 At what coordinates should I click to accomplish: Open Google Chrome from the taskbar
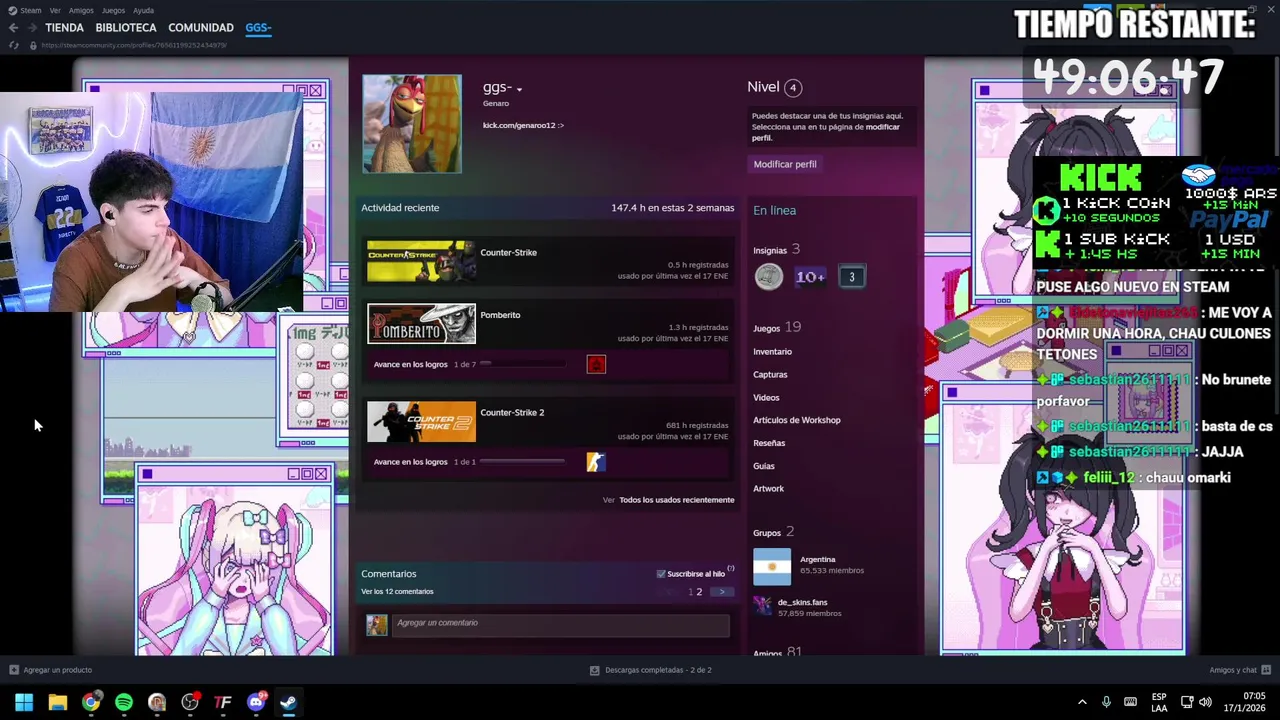click(x=91, y=702)
